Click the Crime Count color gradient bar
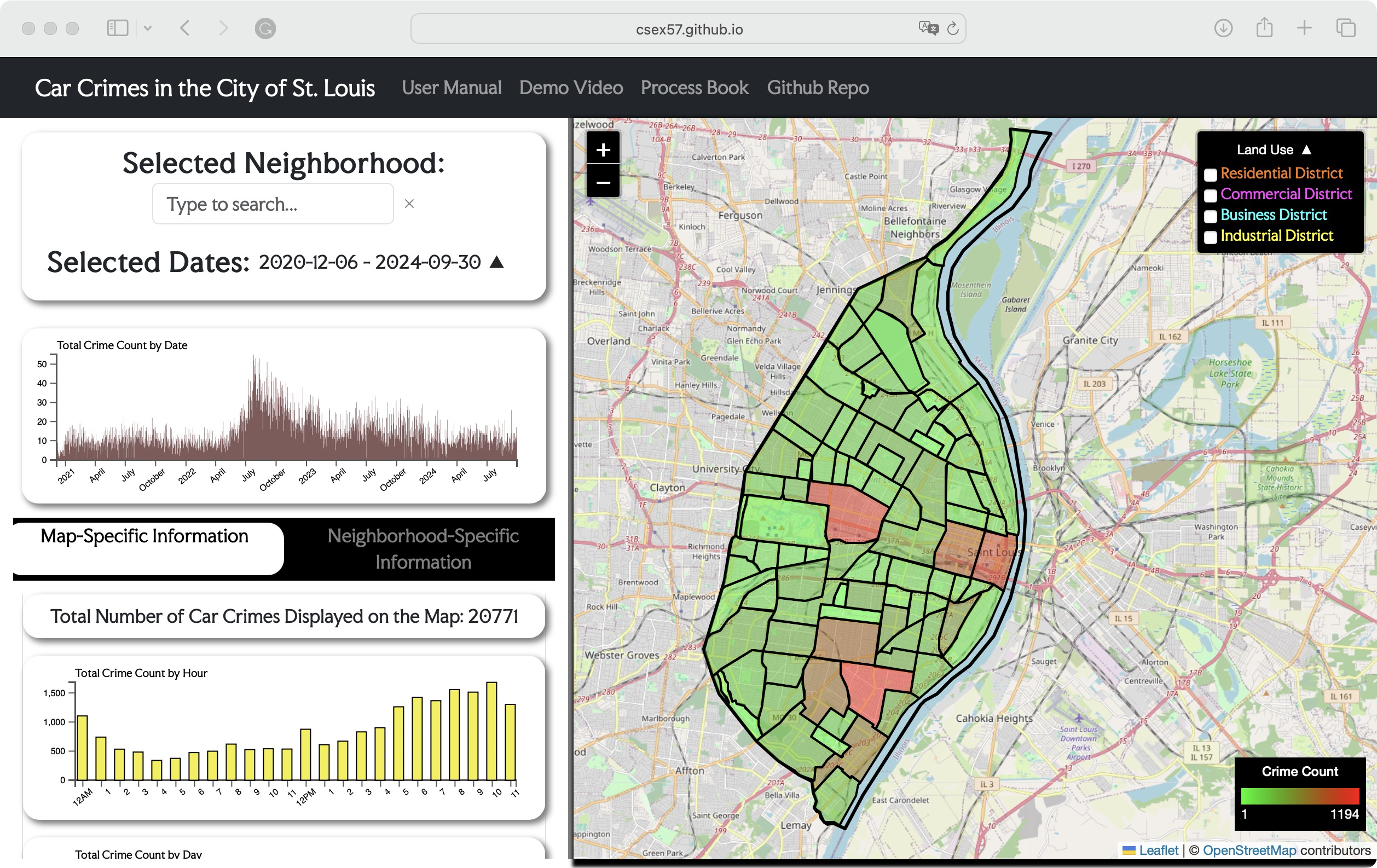Viewport: 1377px width, 868px height. pos(1299,795)
